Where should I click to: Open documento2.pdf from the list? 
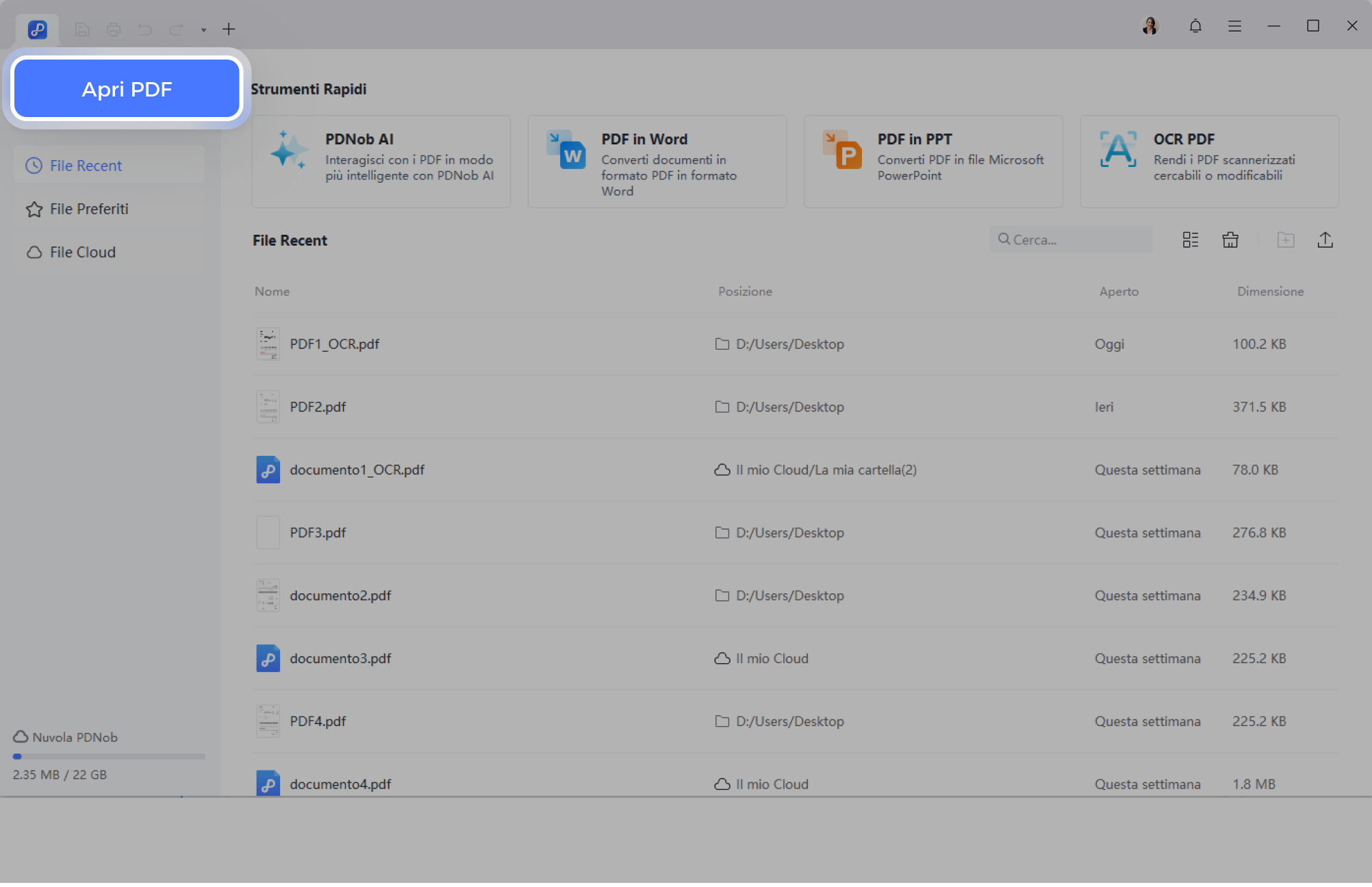click(x=795, y=595)
